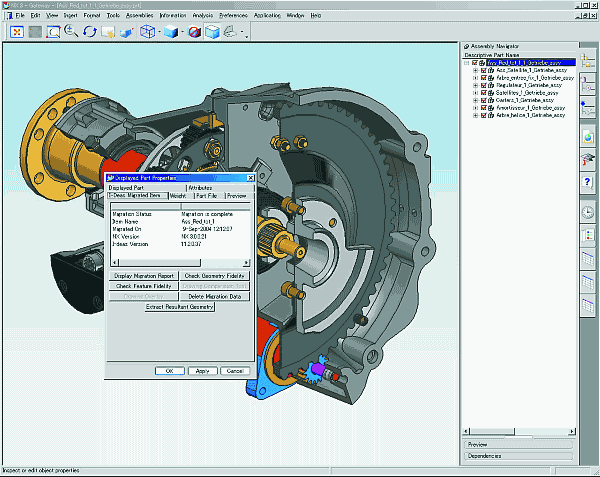The width and height of the screenshot is (600, 477).
Task: Open the Assembly Navigator sidebar tab icon
Action: [588, 62]
